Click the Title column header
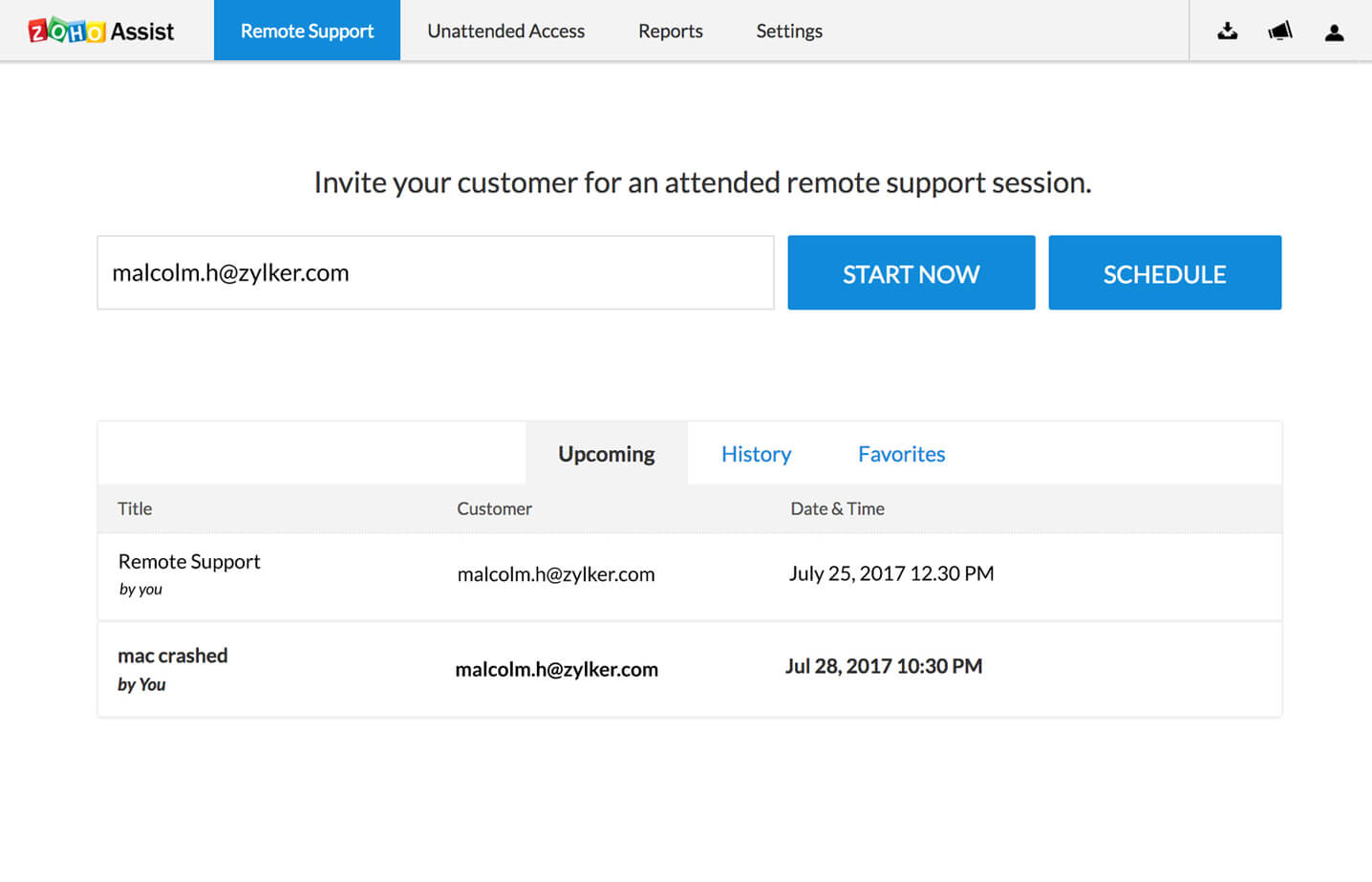1372x882 pixels. point(135,509)
